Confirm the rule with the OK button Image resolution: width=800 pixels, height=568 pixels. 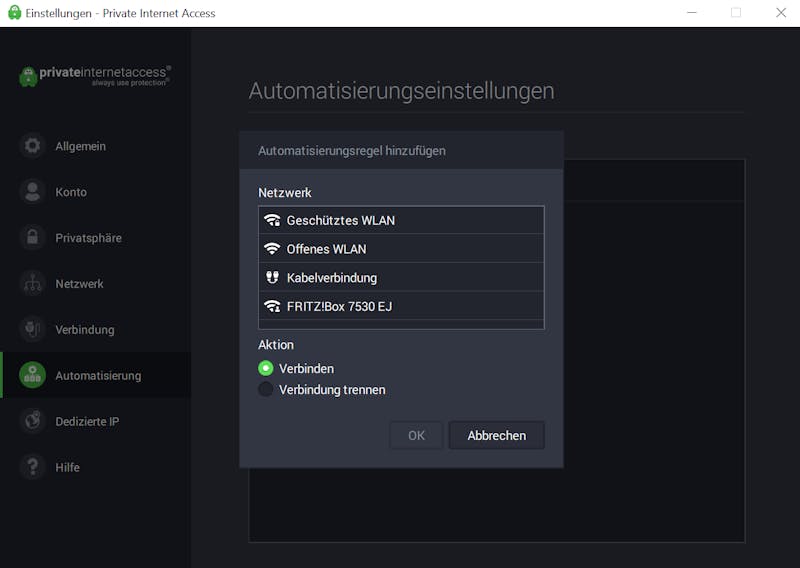click(416, 435)
